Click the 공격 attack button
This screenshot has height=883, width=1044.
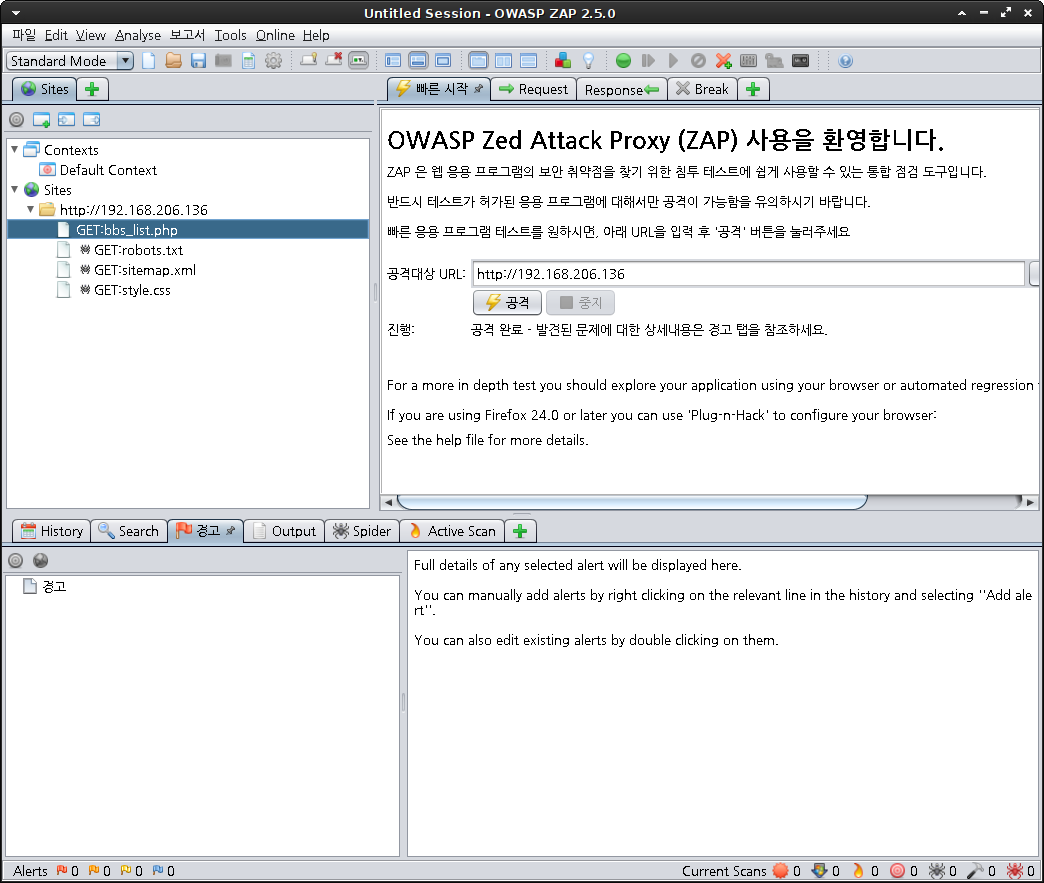pos(507,303)
